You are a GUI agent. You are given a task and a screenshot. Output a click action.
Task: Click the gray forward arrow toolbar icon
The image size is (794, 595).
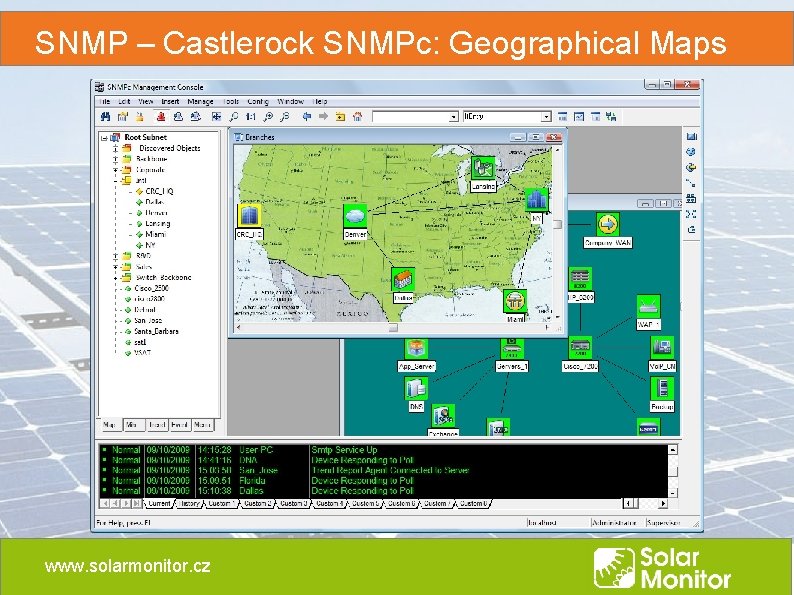(x=323, y=117)
